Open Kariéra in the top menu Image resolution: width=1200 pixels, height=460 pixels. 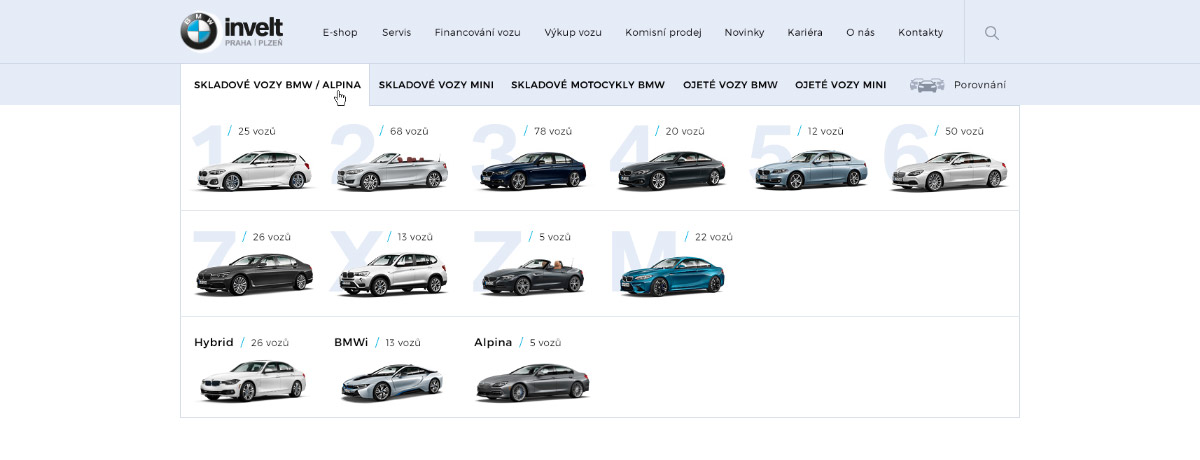[x=805, y=33]
